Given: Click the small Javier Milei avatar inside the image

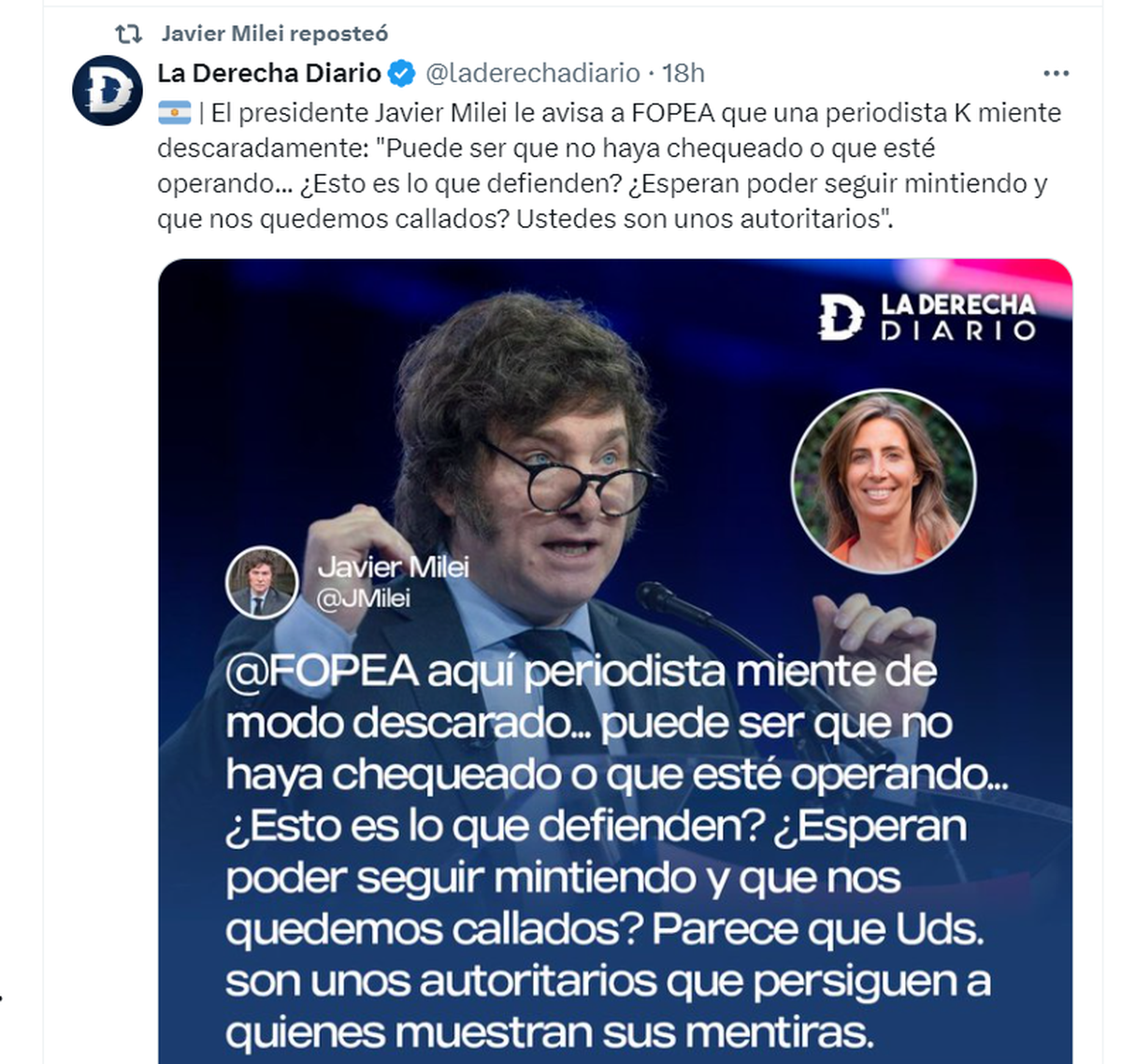Looking at the screenshot, I should (x=262, y=582).
